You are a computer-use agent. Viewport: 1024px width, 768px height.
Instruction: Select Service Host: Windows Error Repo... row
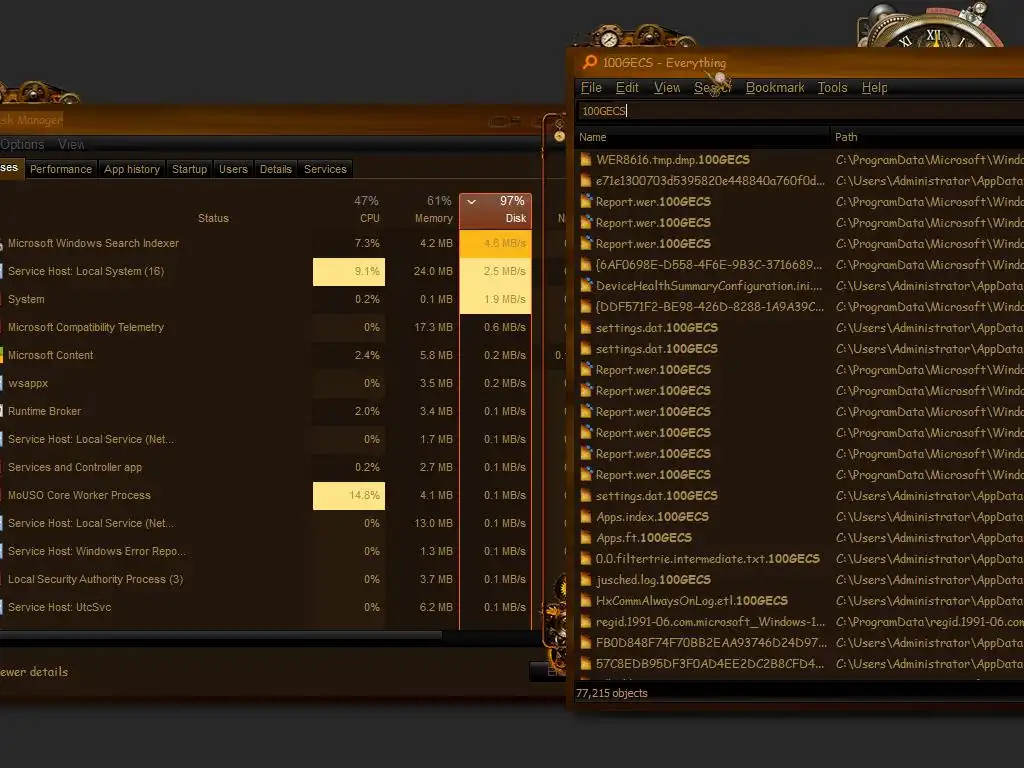pyautogui.click(x=97, y=551)
